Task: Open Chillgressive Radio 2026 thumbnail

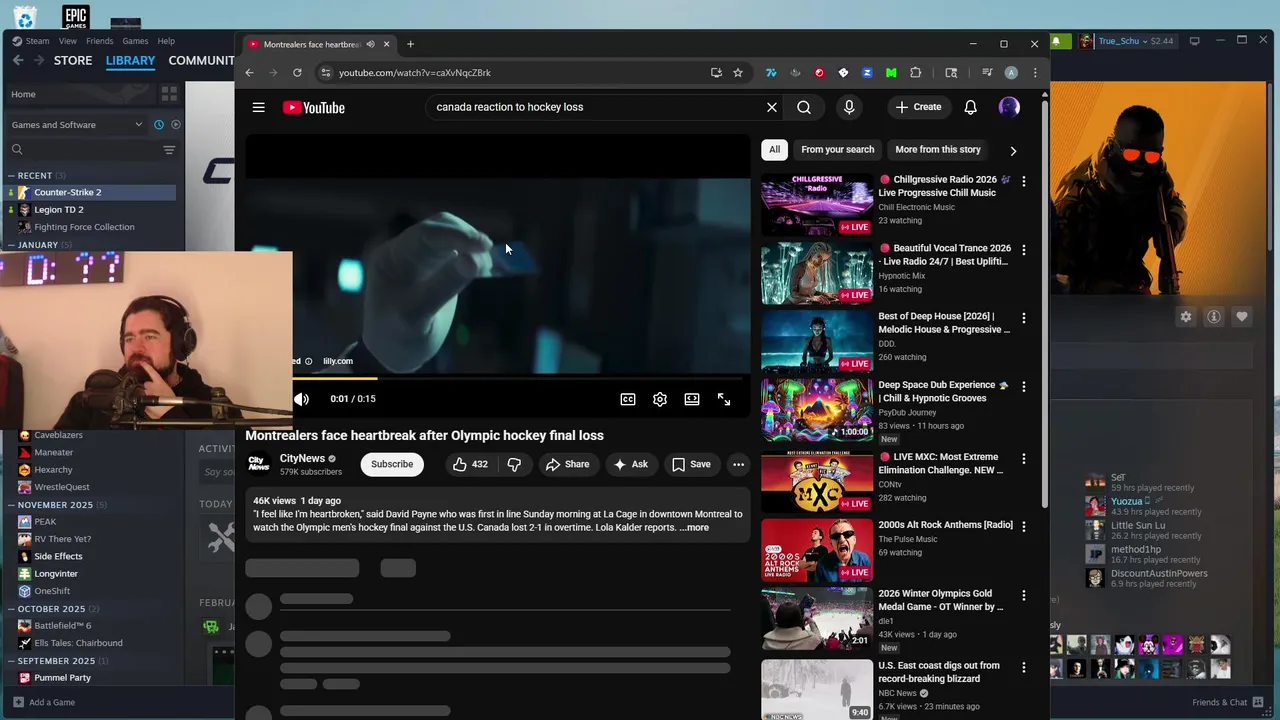Action: point(817,204)
